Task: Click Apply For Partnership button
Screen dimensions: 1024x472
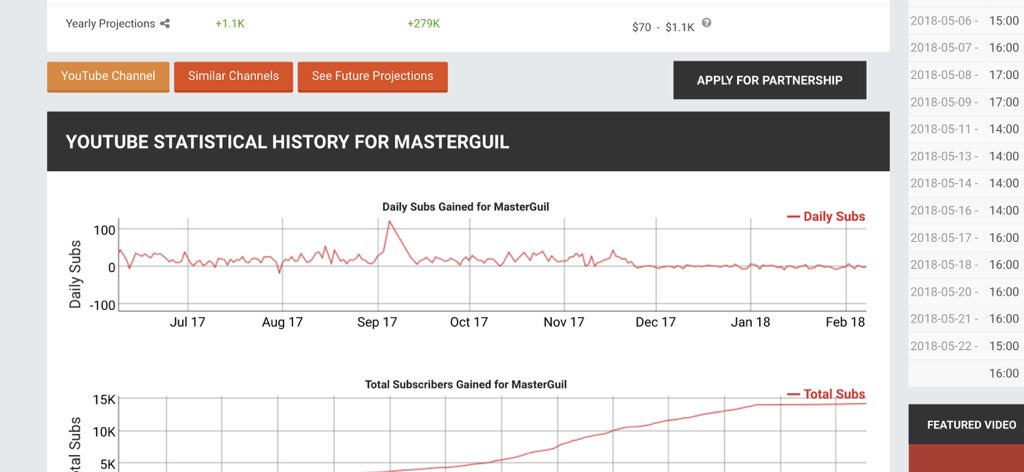Action: 769,80
